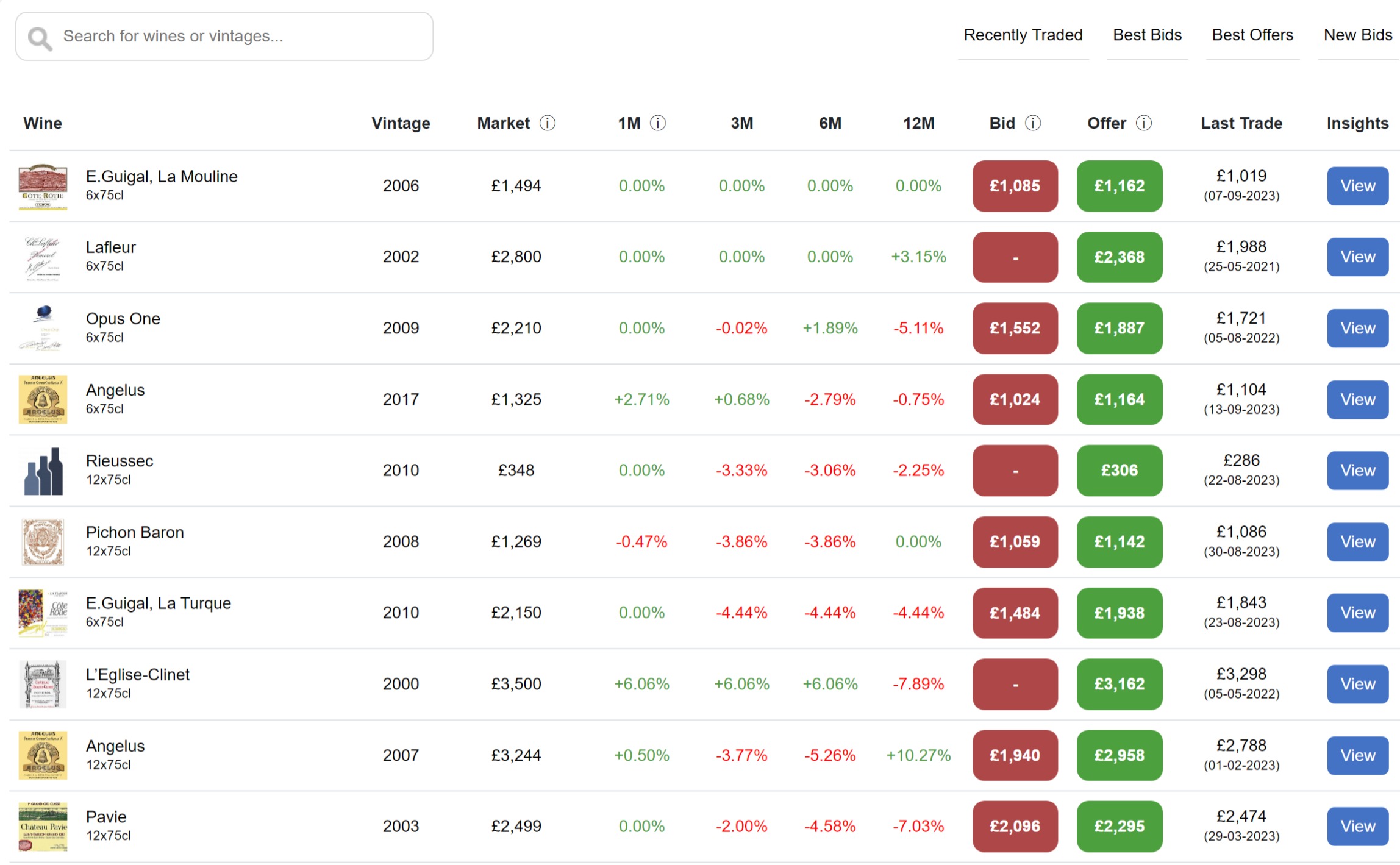Click the 6M column header

coord(830,123)
